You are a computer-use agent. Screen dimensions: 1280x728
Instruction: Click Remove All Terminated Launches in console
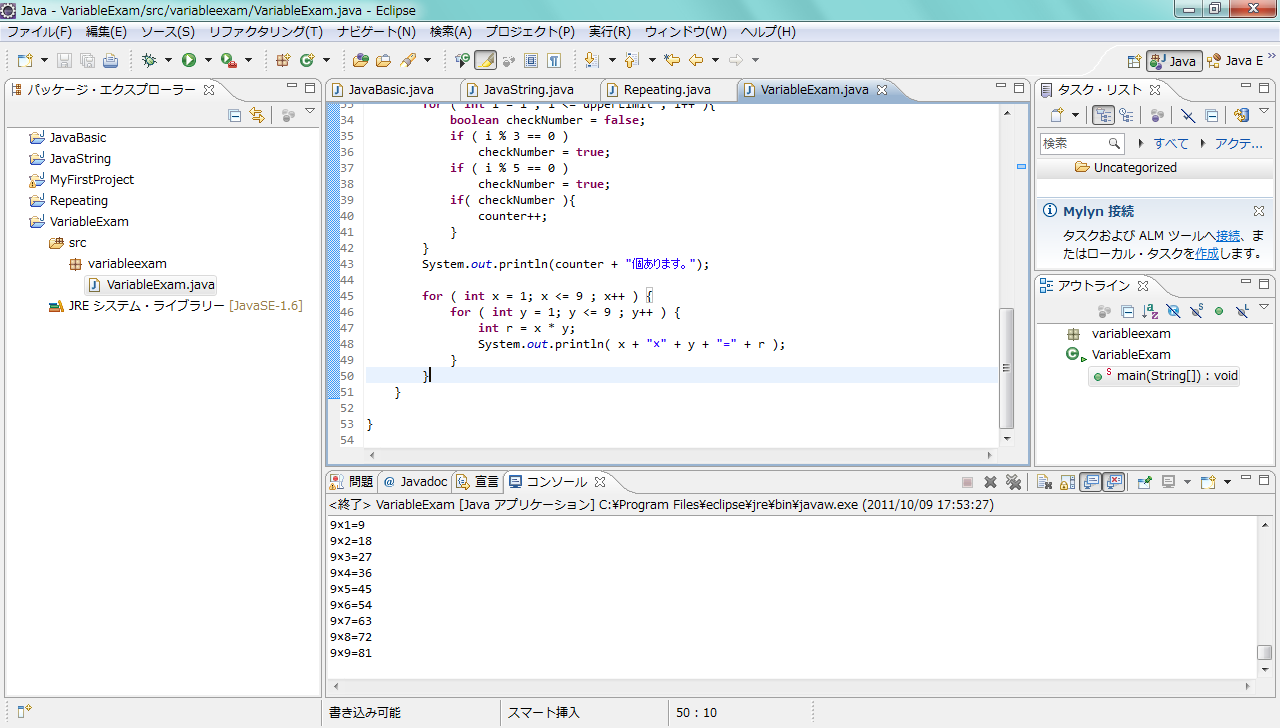1013,482
